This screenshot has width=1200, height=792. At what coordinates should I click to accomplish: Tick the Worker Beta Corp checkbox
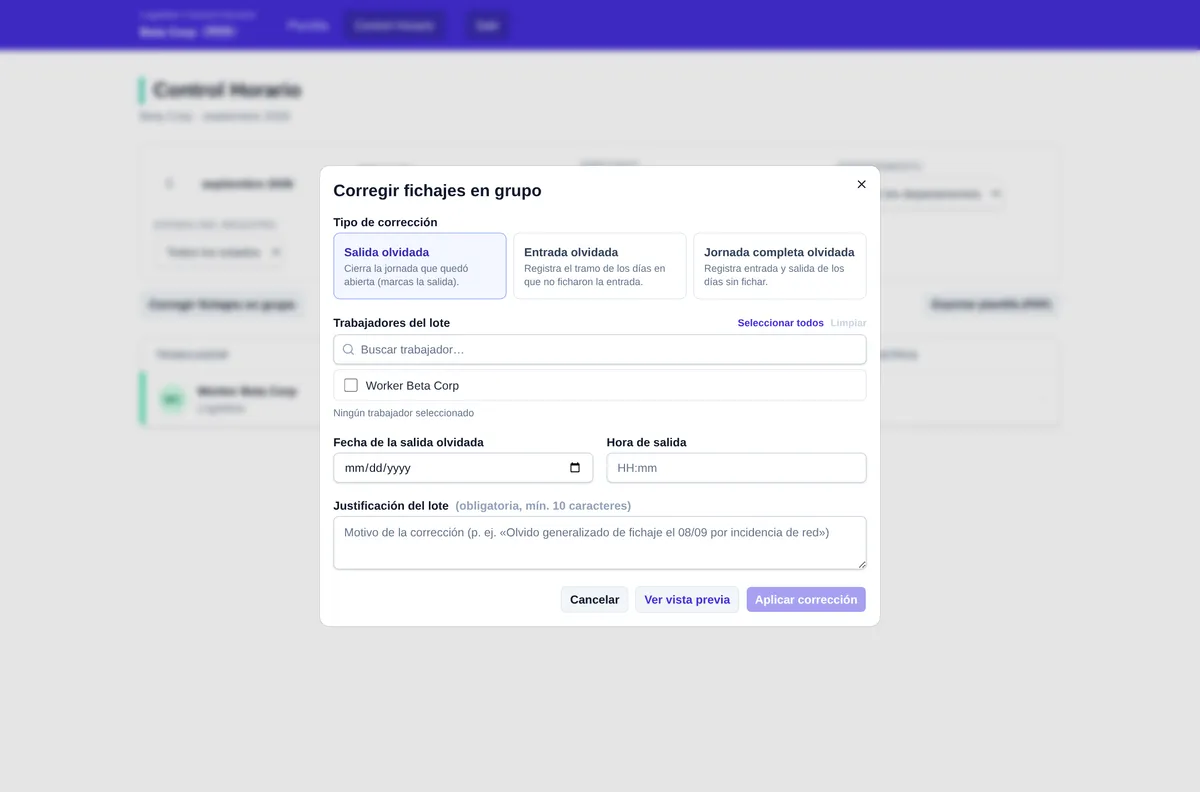tap(351, 385)
